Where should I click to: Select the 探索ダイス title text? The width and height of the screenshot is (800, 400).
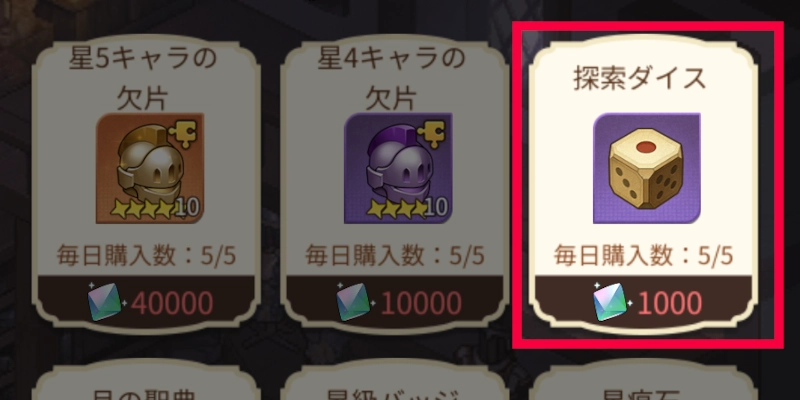coord(640,80)
